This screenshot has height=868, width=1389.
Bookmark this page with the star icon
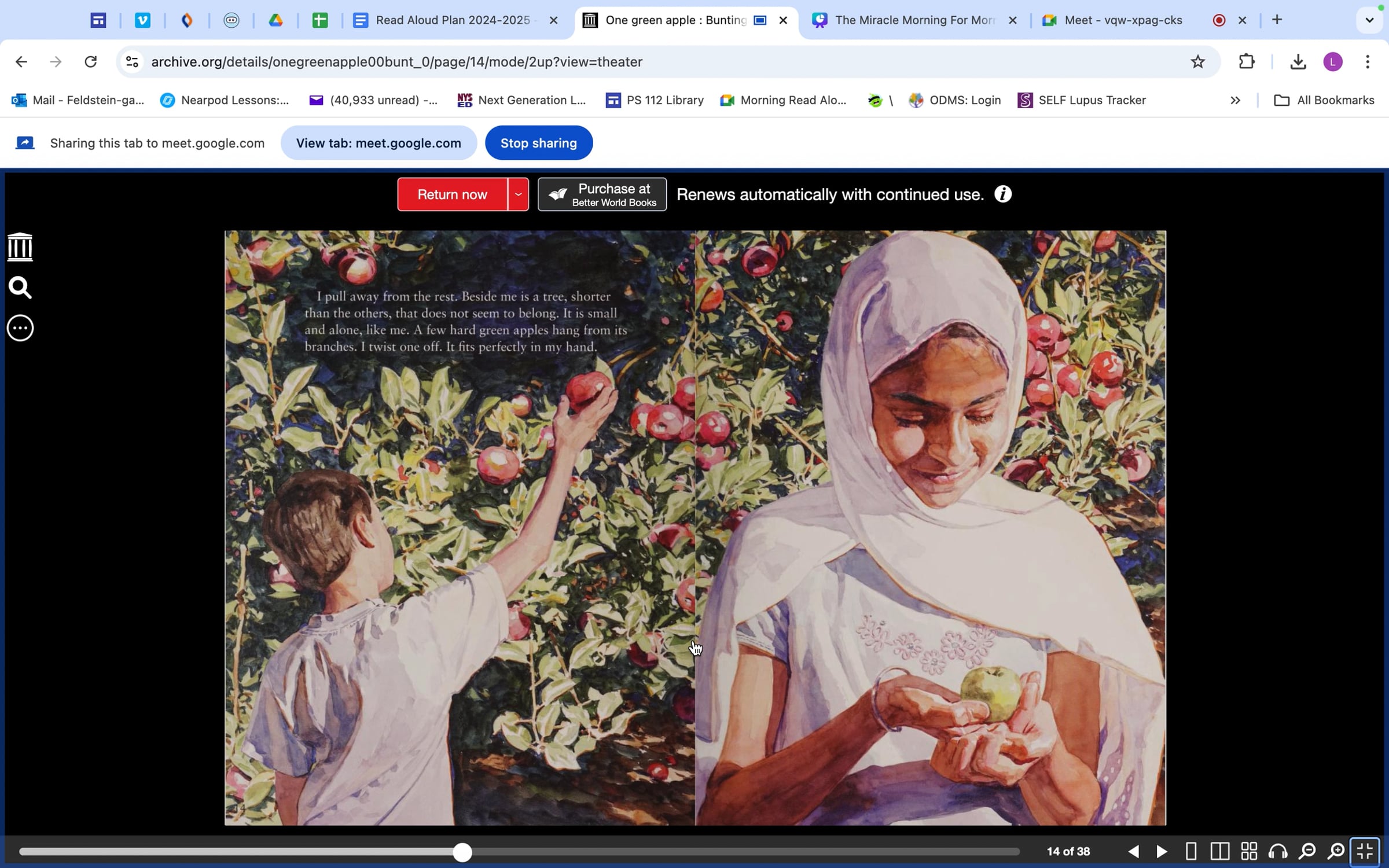click(x=1197, y=62)
